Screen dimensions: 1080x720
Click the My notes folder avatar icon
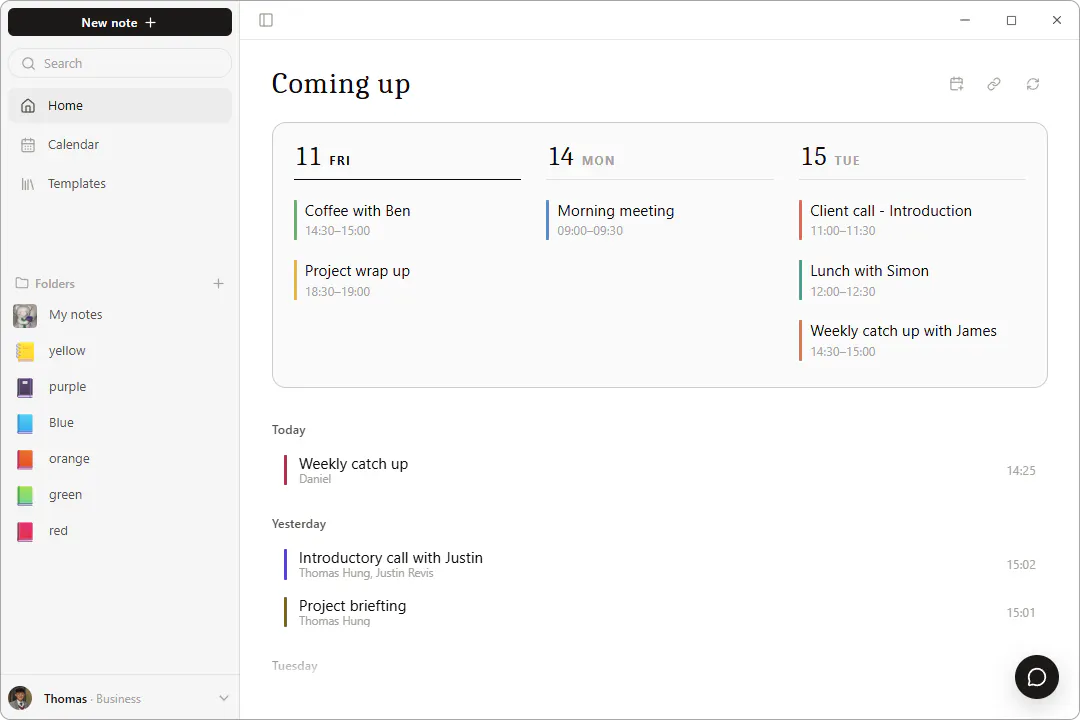[25, 316]
